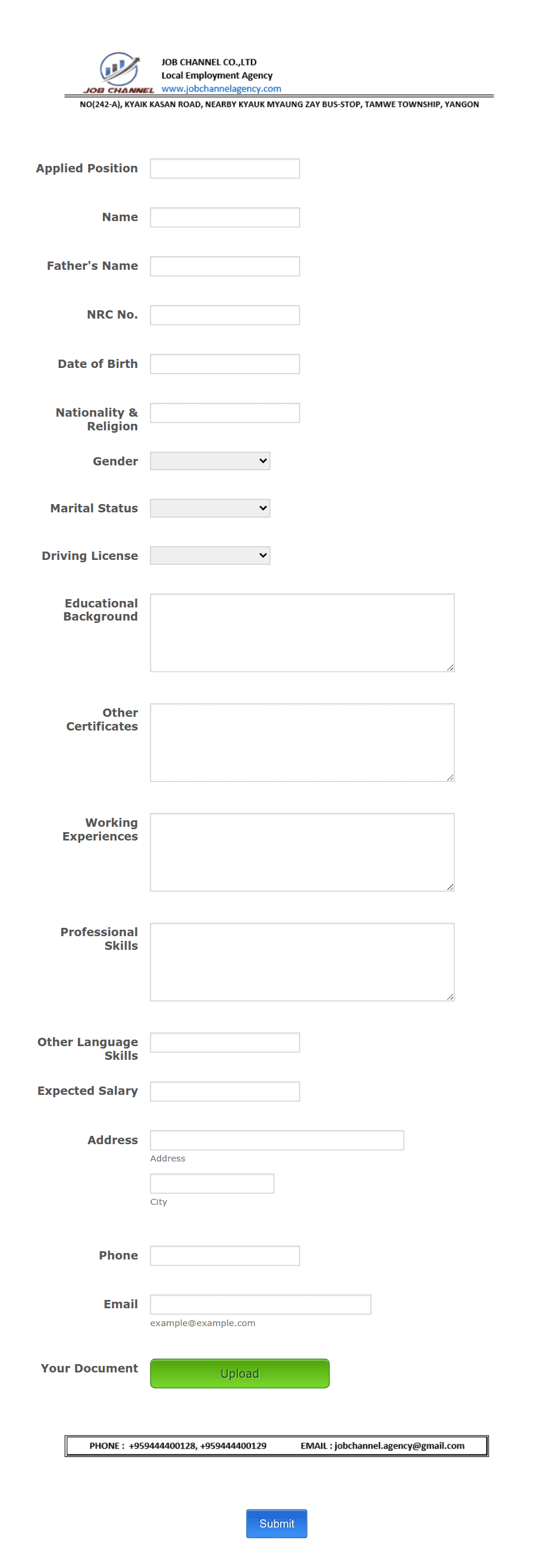Expand the Gender dropdown
Image resolution: width=553 pixels, height=1568 pixels.
pos(210,461)
